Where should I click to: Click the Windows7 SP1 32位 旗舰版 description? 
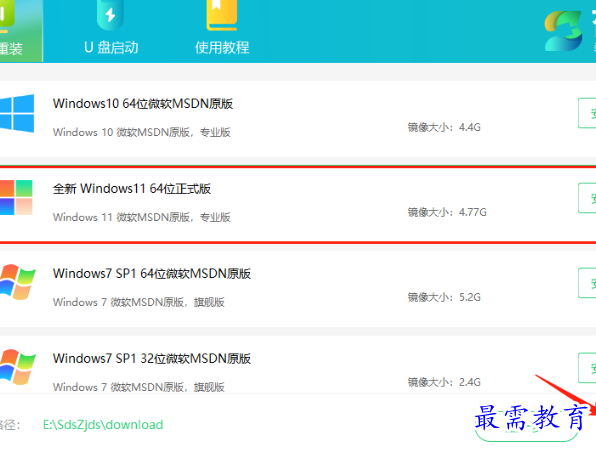pos(139,387)
